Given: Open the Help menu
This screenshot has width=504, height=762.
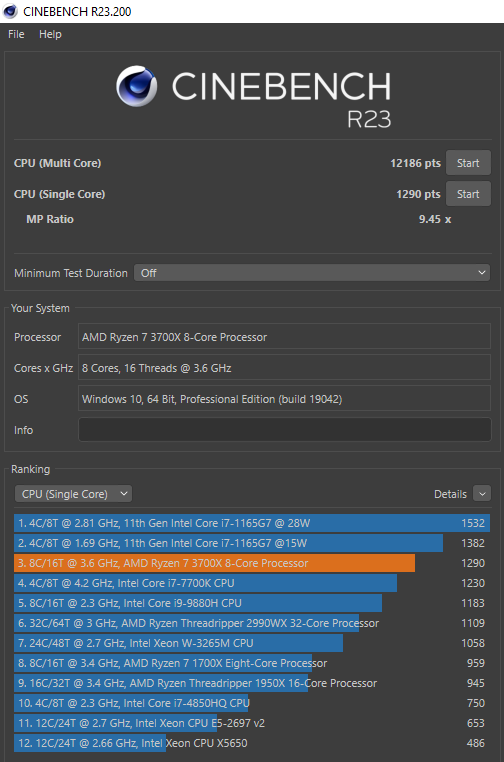Looking at the screenshot, I should (x=50, y=34).
